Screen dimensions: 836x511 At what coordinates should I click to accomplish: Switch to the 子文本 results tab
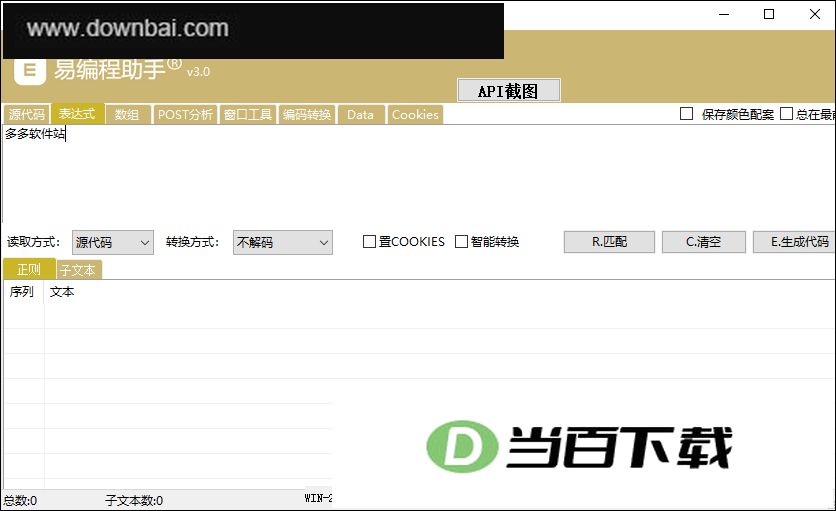point(78,270)
